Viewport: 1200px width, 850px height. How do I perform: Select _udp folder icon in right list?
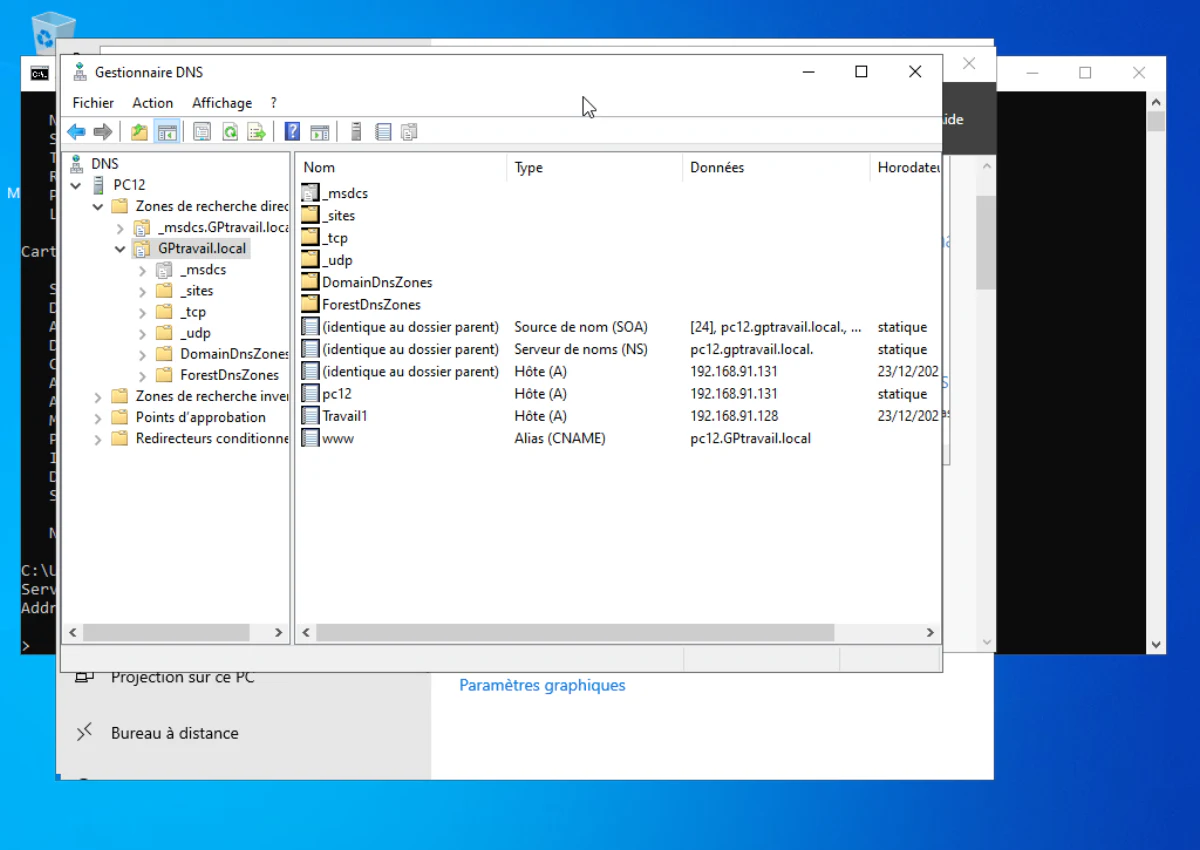pyautogui.click(x=310, y=260)
